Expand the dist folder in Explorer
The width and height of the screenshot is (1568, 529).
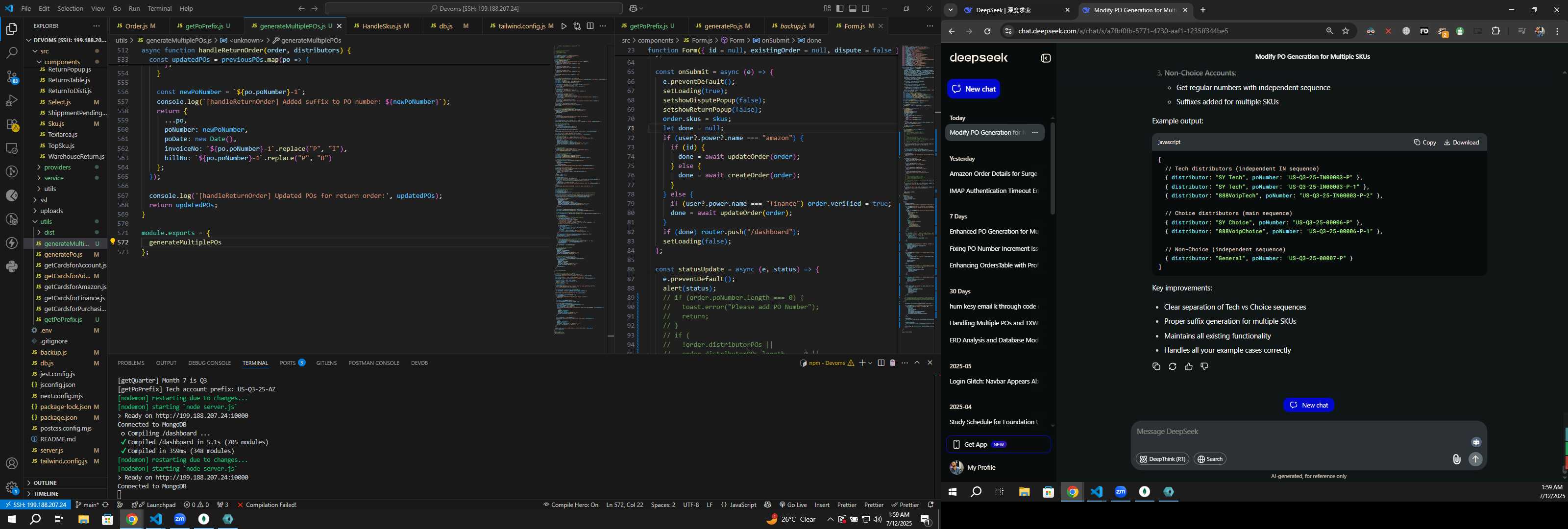pos(65,233)
